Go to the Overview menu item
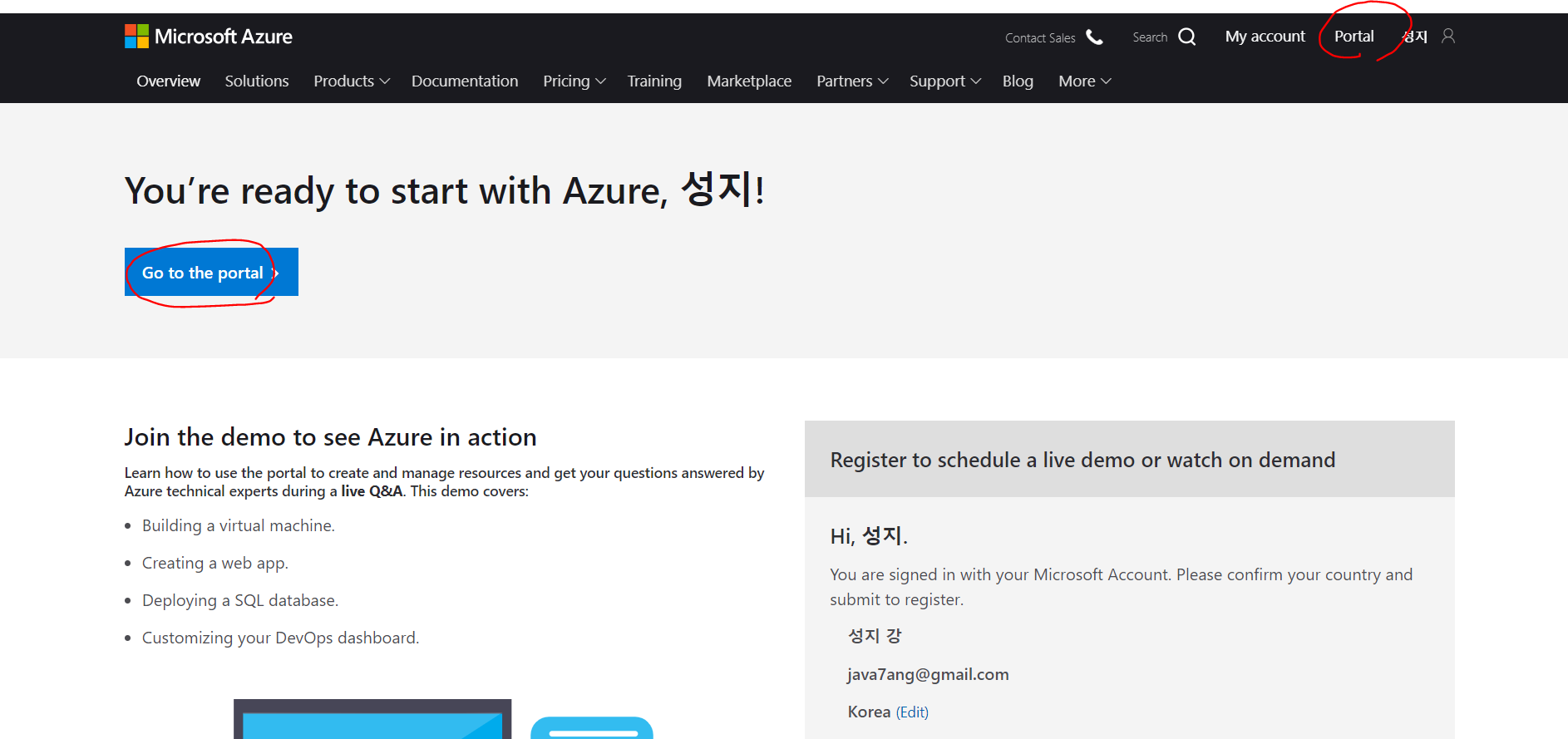Viewport: 1568px width, 739px height. tap(168, 81)
